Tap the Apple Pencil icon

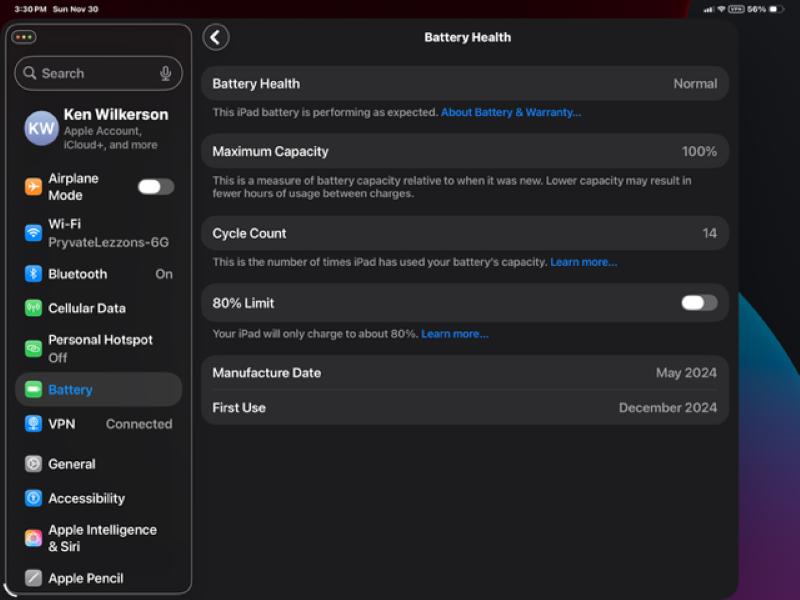(33, 578)
